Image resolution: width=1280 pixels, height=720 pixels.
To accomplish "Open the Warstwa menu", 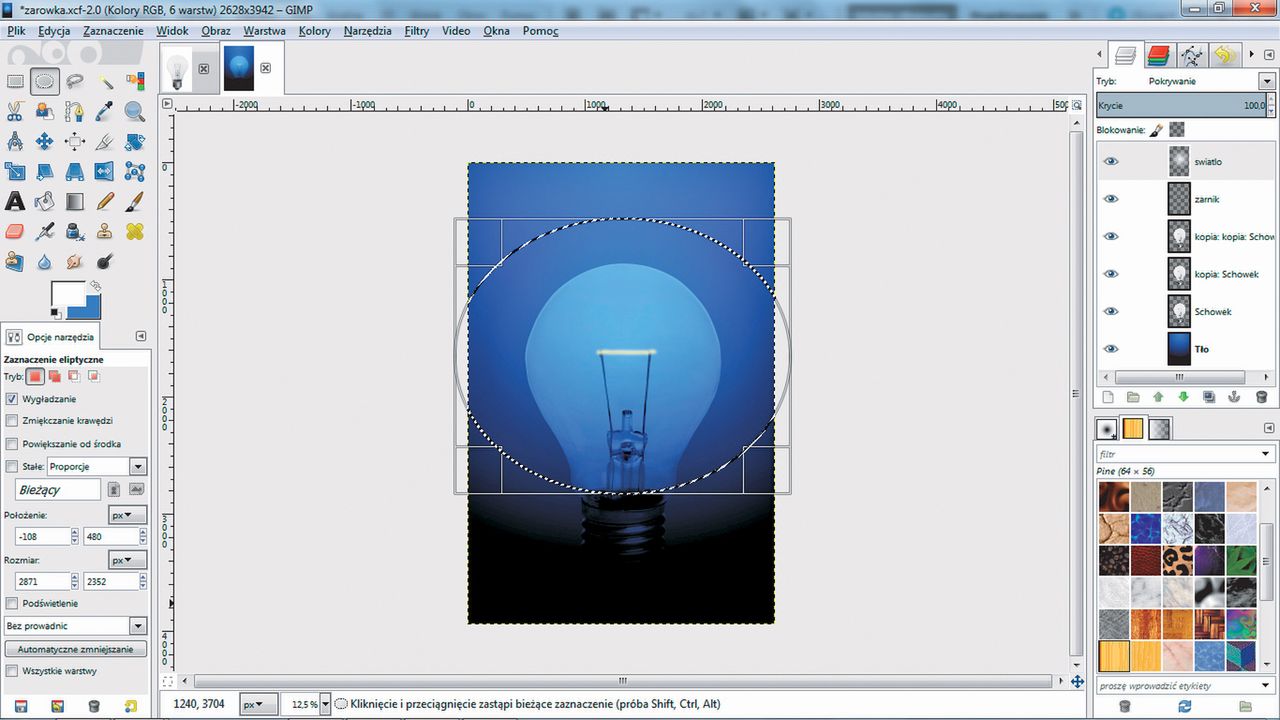I will pos(264,31).
